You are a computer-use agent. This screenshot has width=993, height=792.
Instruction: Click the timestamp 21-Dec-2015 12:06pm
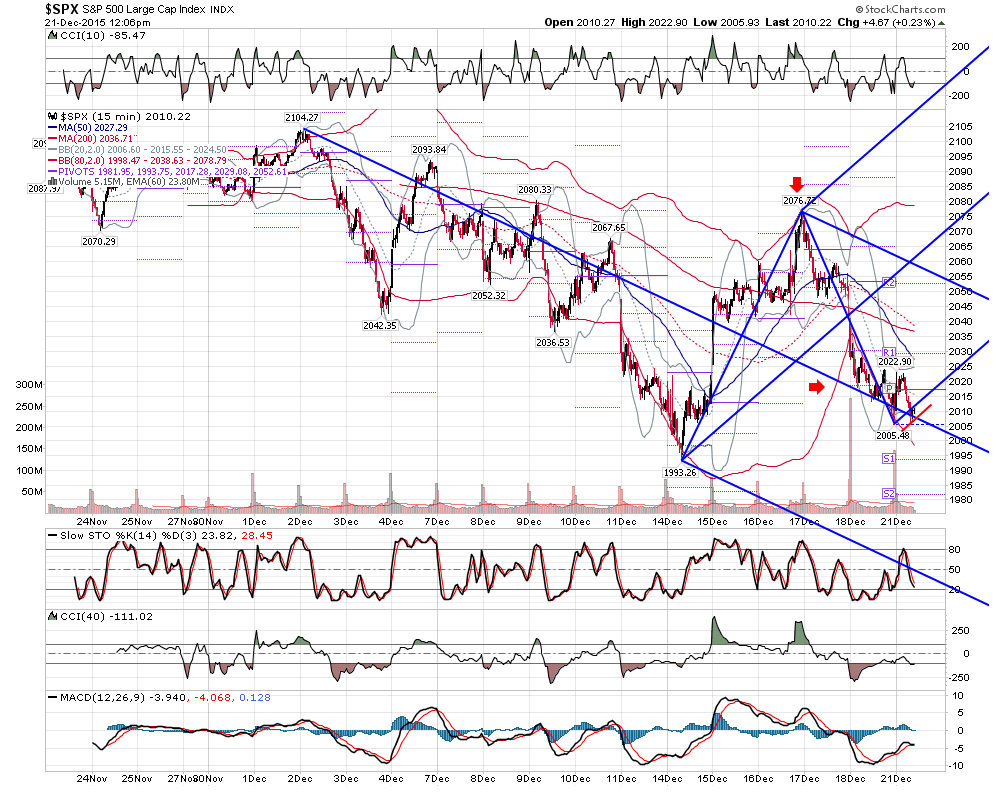tap(98, 23)
